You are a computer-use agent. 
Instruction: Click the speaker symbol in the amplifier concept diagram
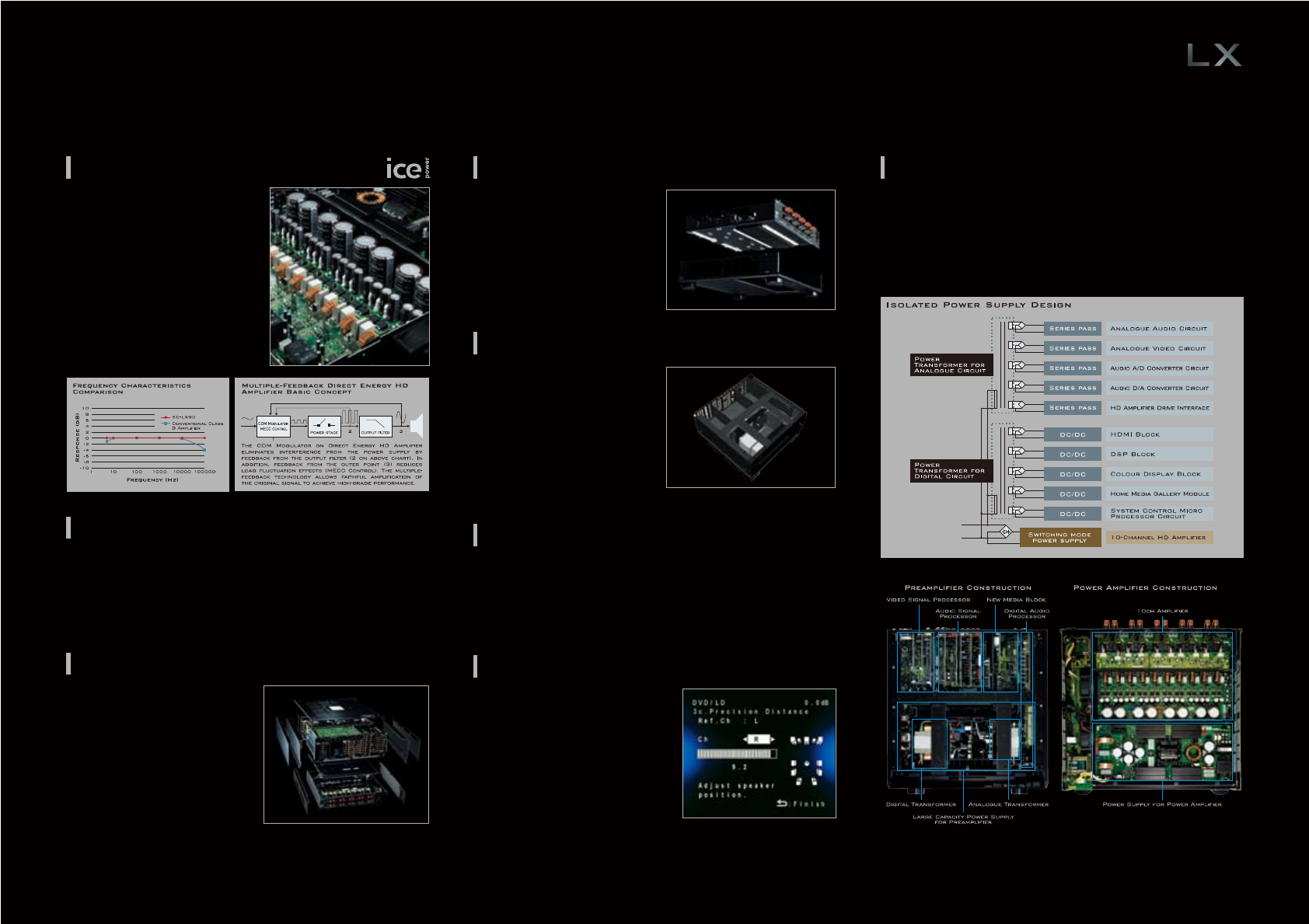417,425
